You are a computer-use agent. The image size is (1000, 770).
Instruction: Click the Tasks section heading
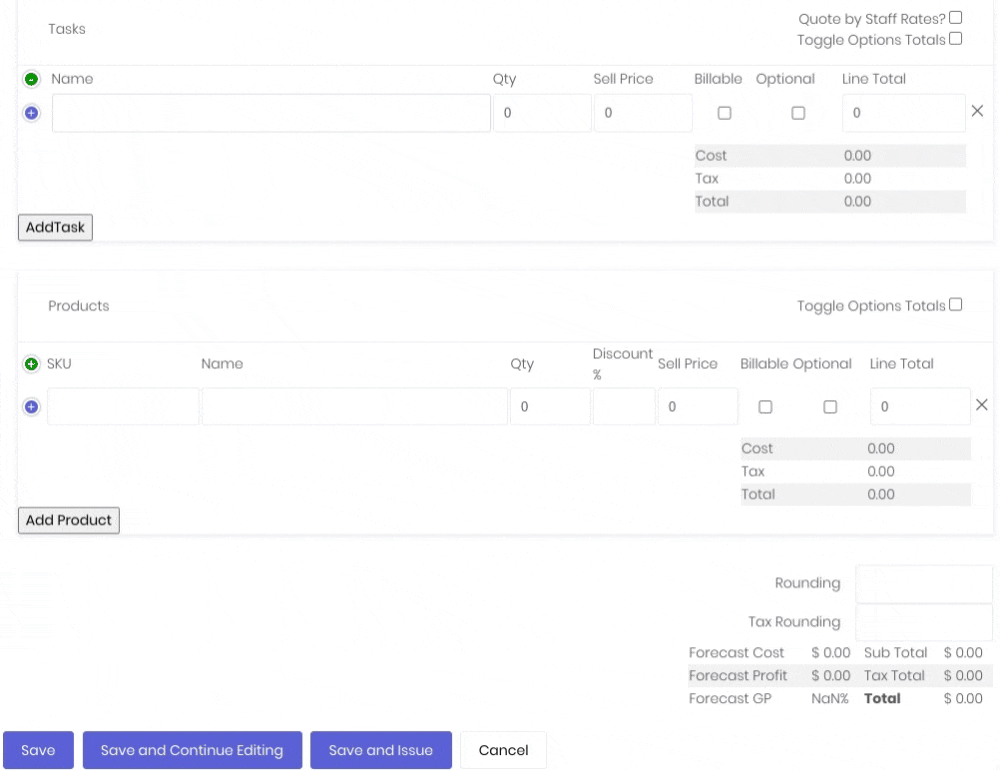[67, 29]
